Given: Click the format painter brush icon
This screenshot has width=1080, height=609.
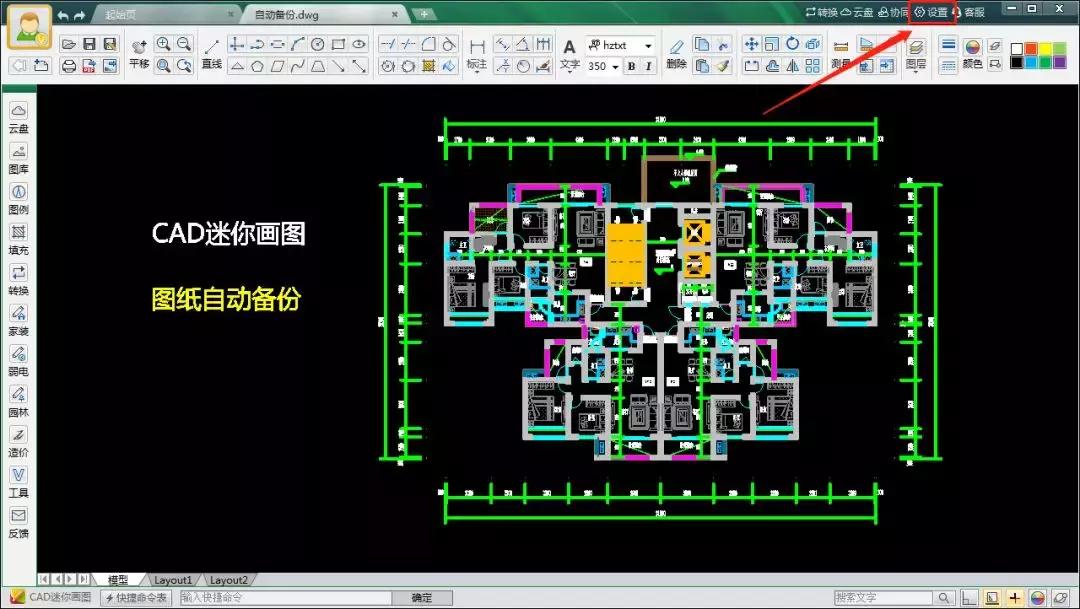Looking at the screenshot, I should click(722, 65).
